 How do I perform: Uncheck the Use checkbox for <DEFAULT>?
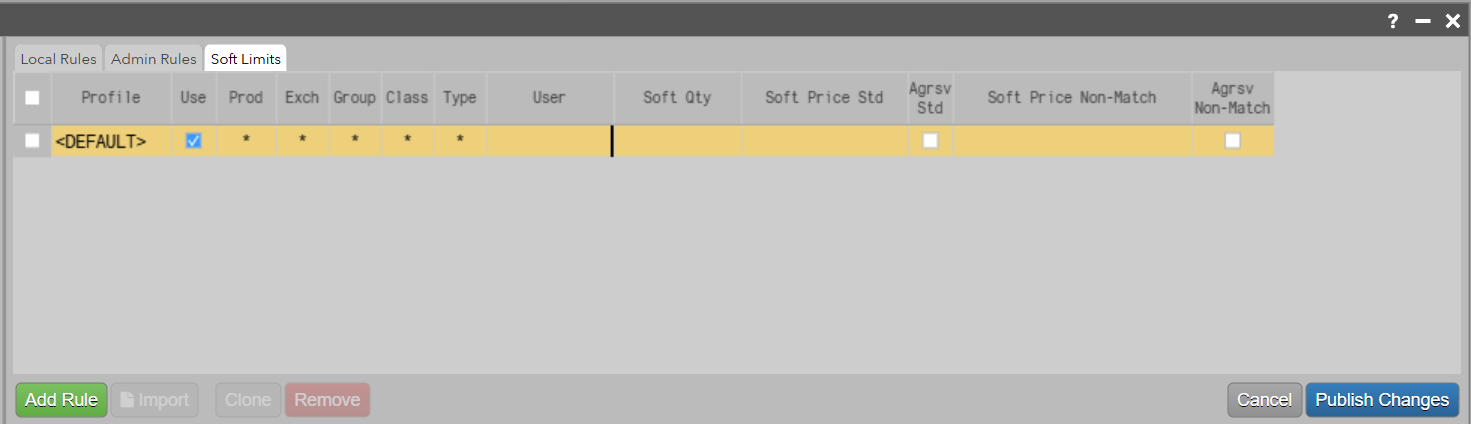coord(194,141)
